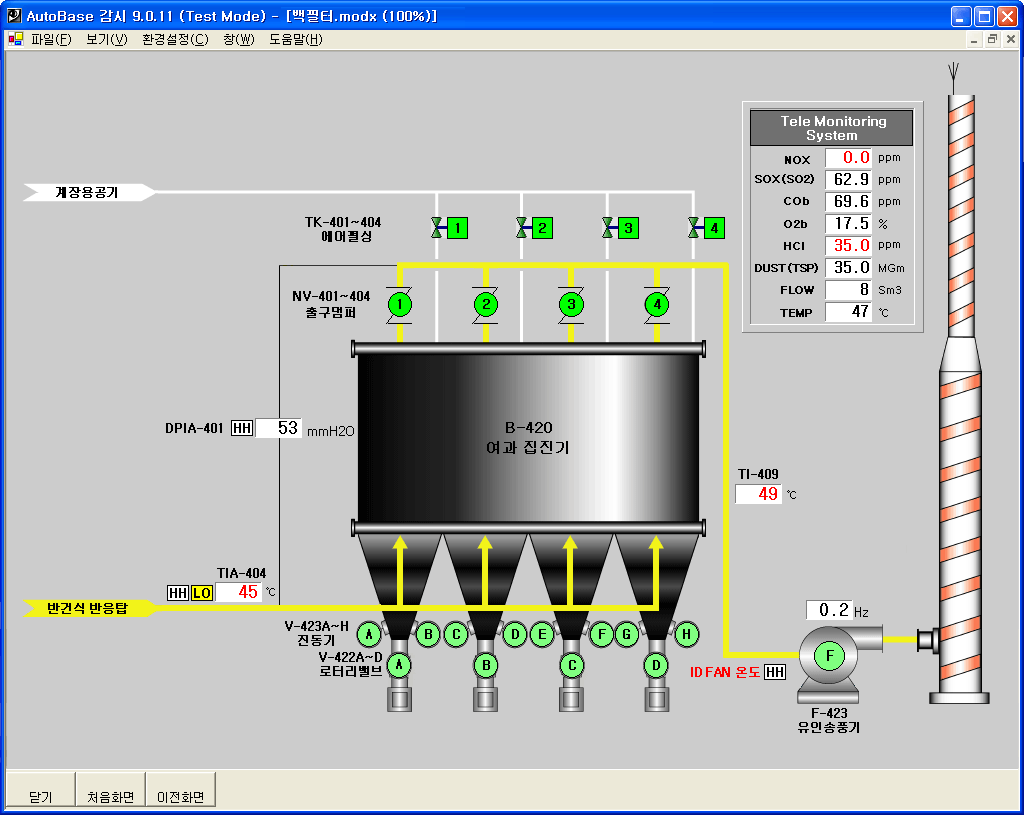This screenshot has height=815, width=1024.
Task: Toggle the HH alarm indicator for DPIA-401
Action: coord(242,429)
